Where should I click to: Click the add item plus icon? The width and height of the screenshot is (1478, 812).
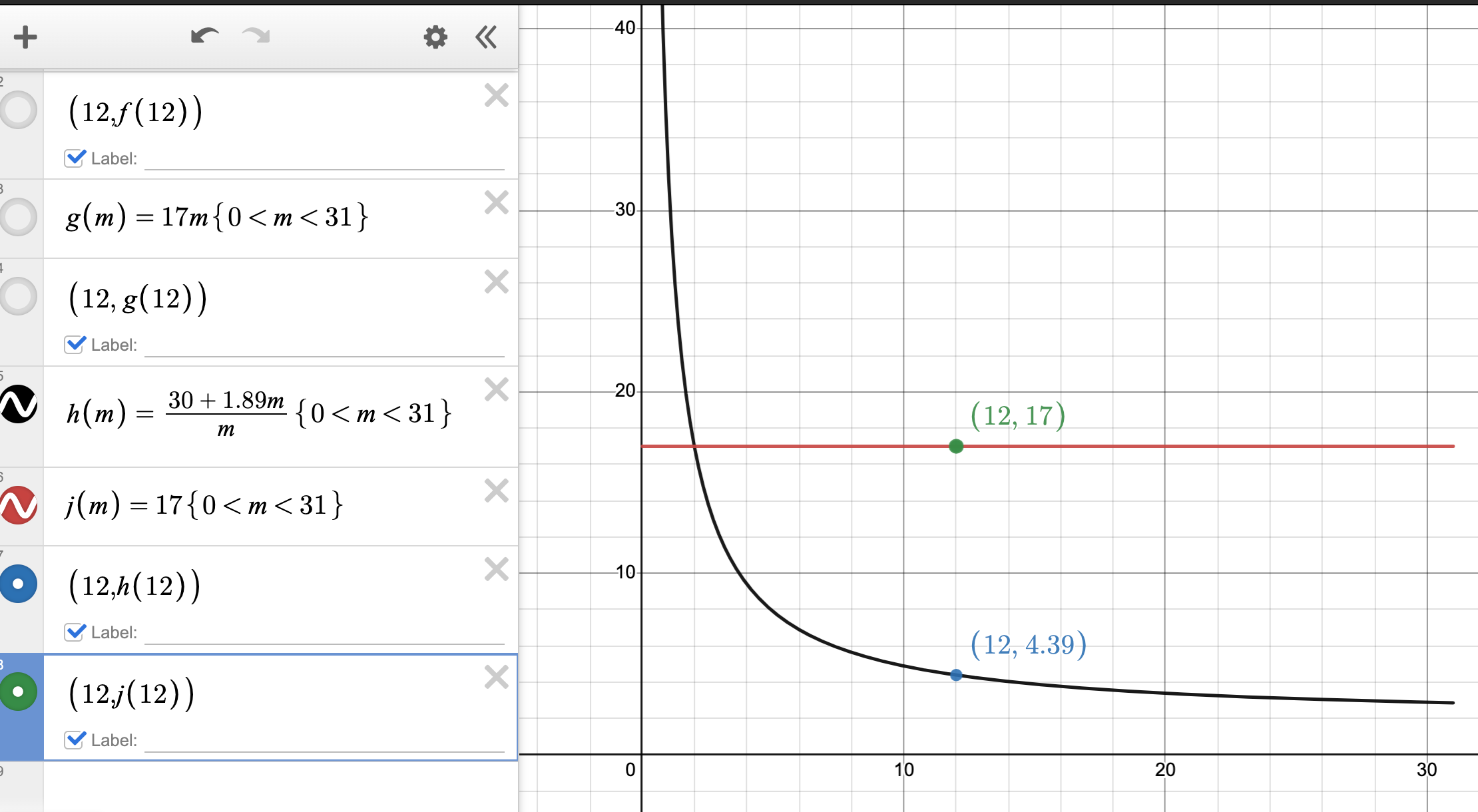pos(25,37)
